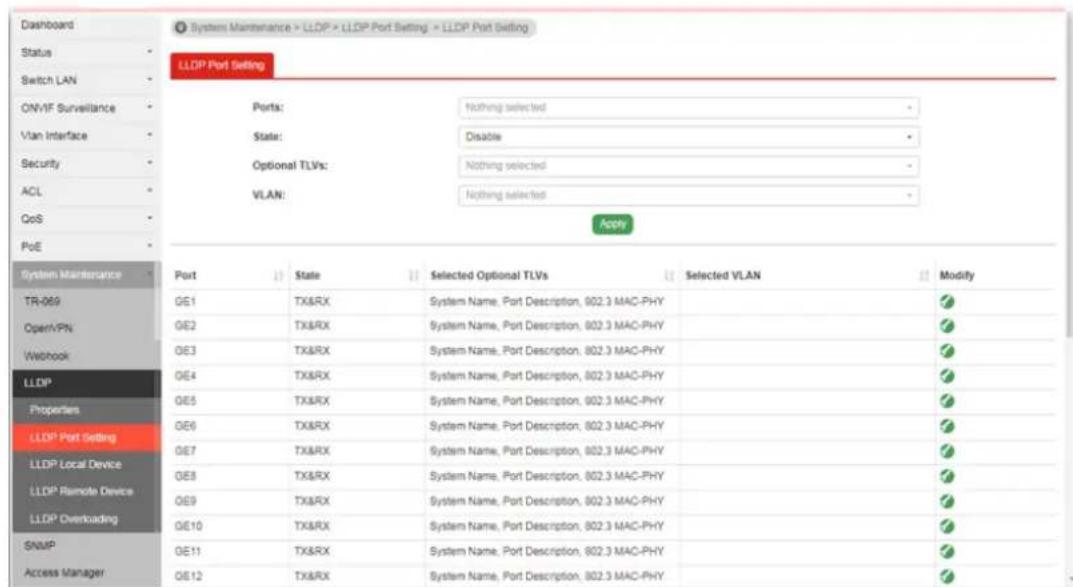
Task: Collapse the System Maintenance menu
Action: 86,274
